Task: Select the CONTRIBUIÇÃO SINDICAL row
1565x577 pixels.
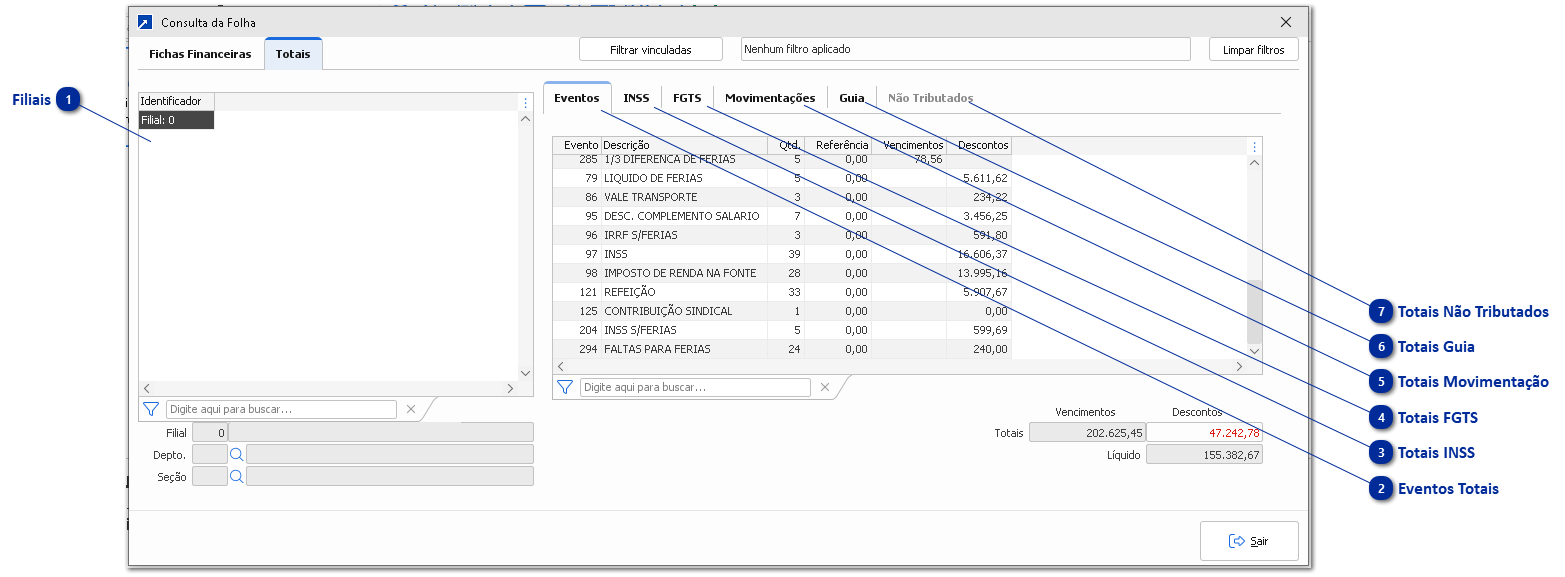Action: tap(782, 311)
